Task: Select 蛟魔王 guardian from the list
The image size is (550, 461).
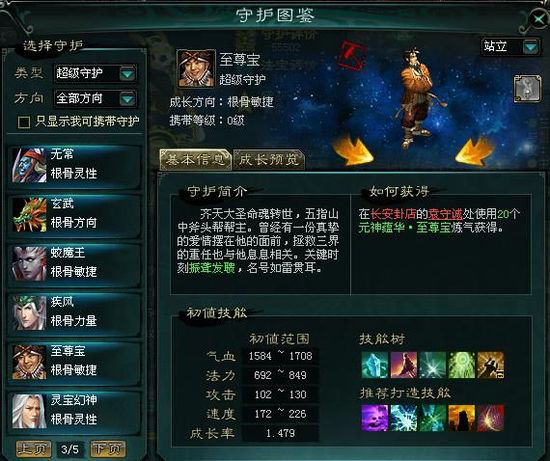Action: click(74, 263)
